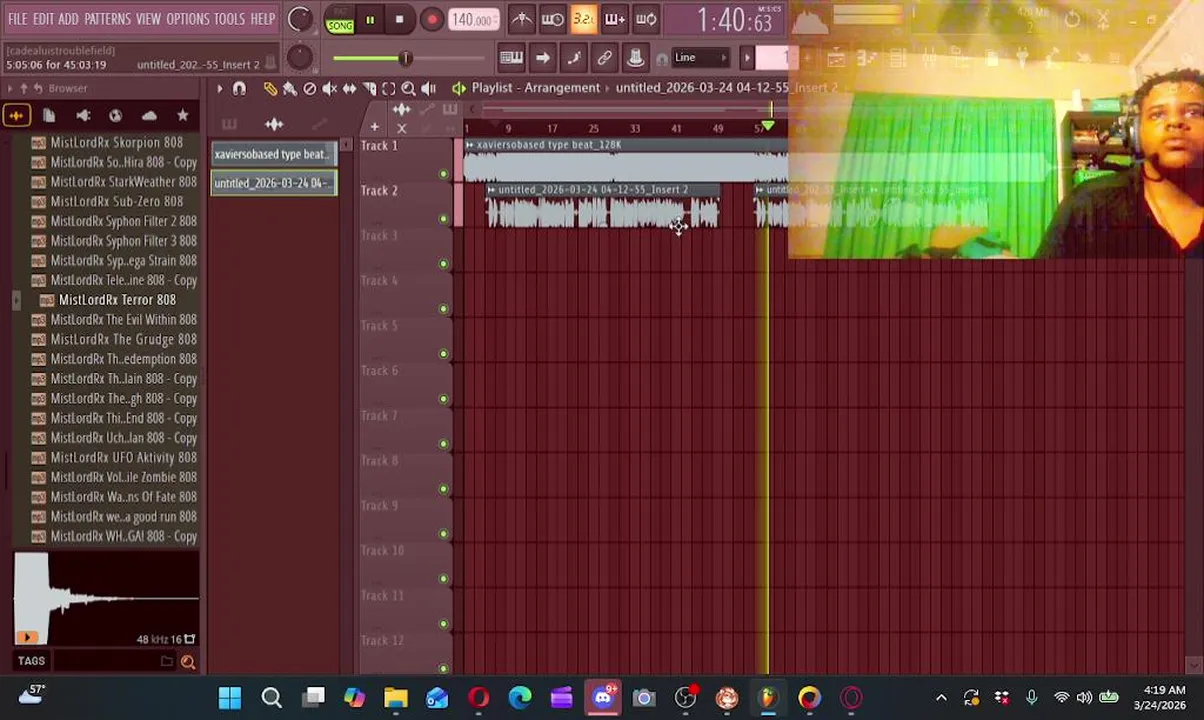Screen dimensions: 1204x720
Task: Mute Track 5 with its green dot
Action: click(x=443, y=354)
